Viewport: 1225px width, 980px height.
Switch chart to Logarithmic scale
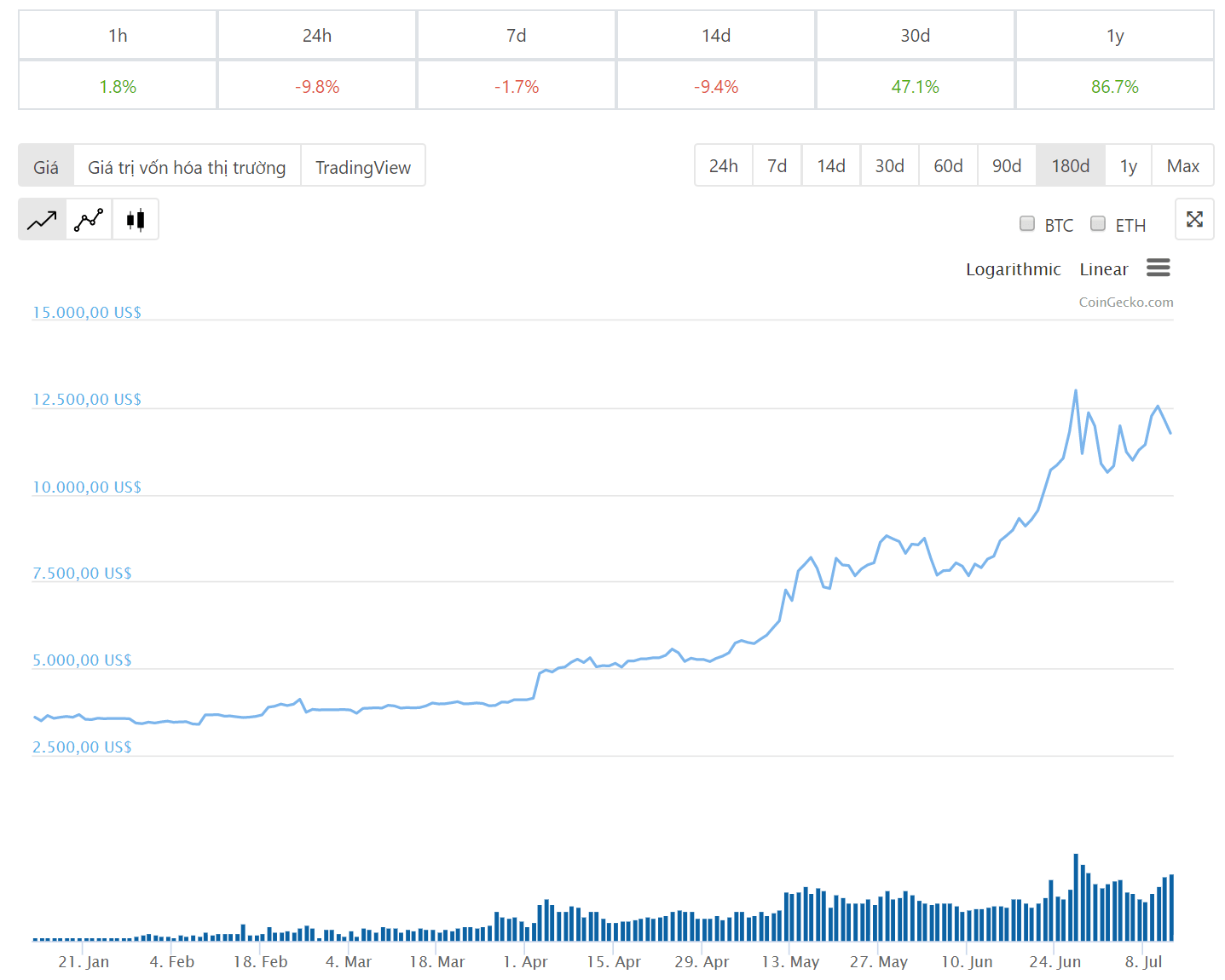coord(1013,269)
